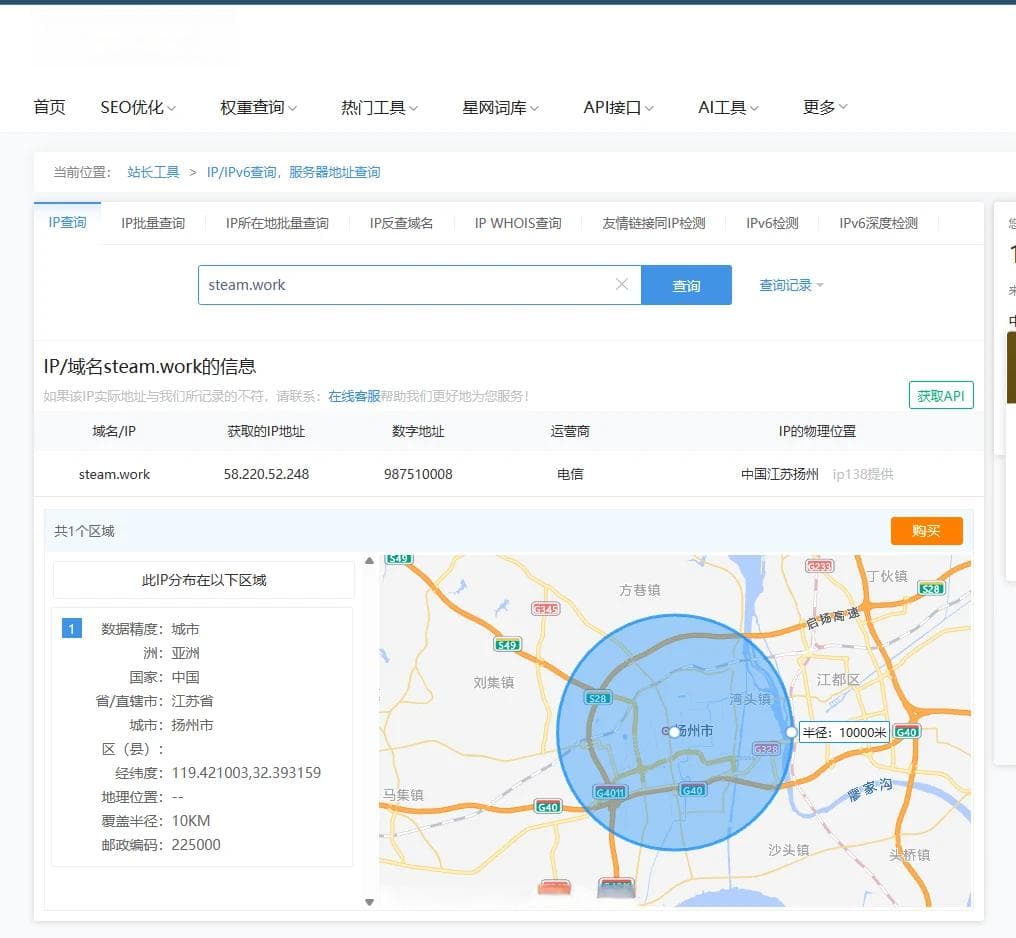The image size is (1016, 938).
Task: Click the ip138提供 source label
Action: point(862,474)
